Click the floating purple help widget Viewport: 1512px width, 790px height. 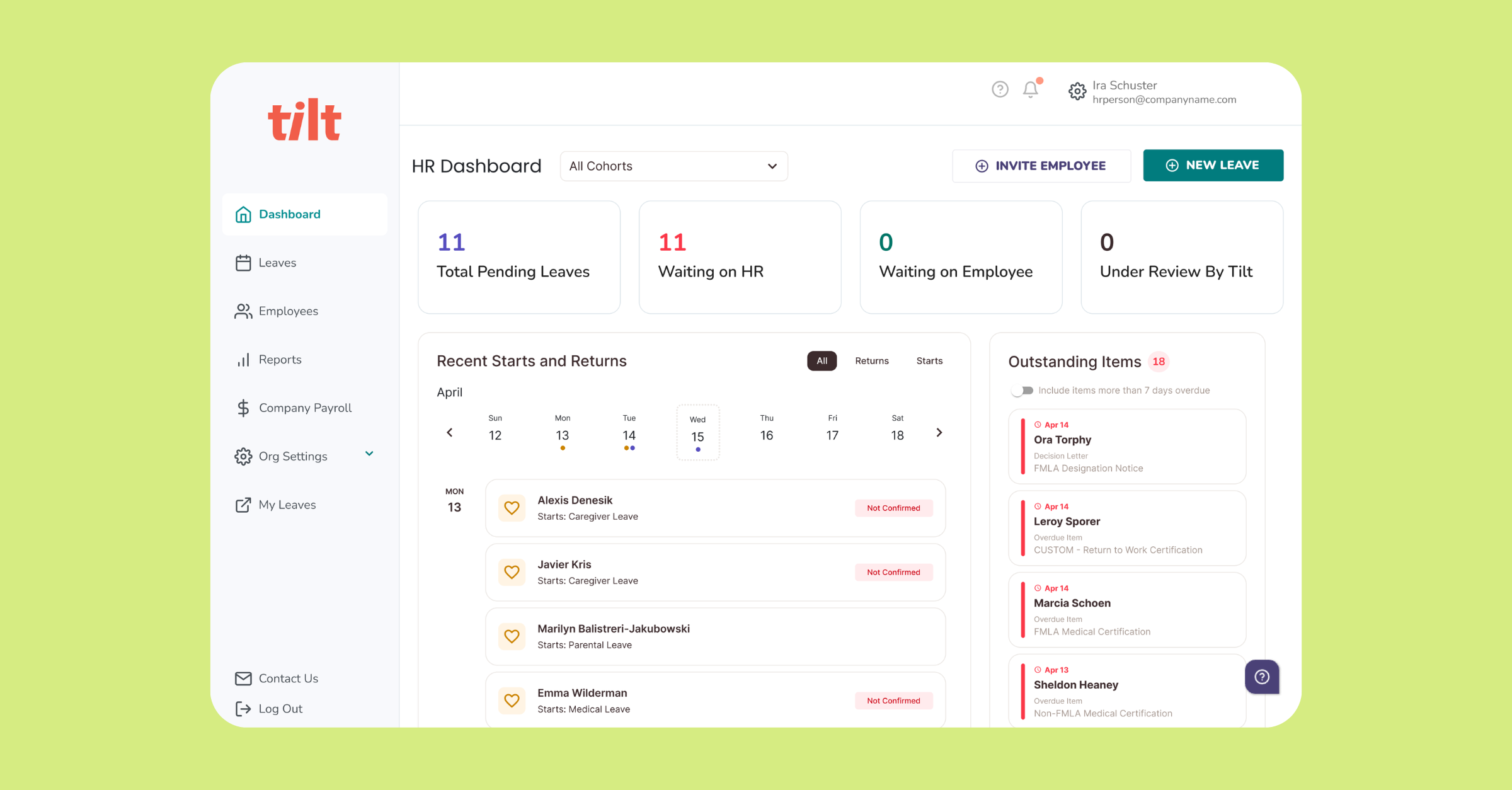click(1262, 677)
